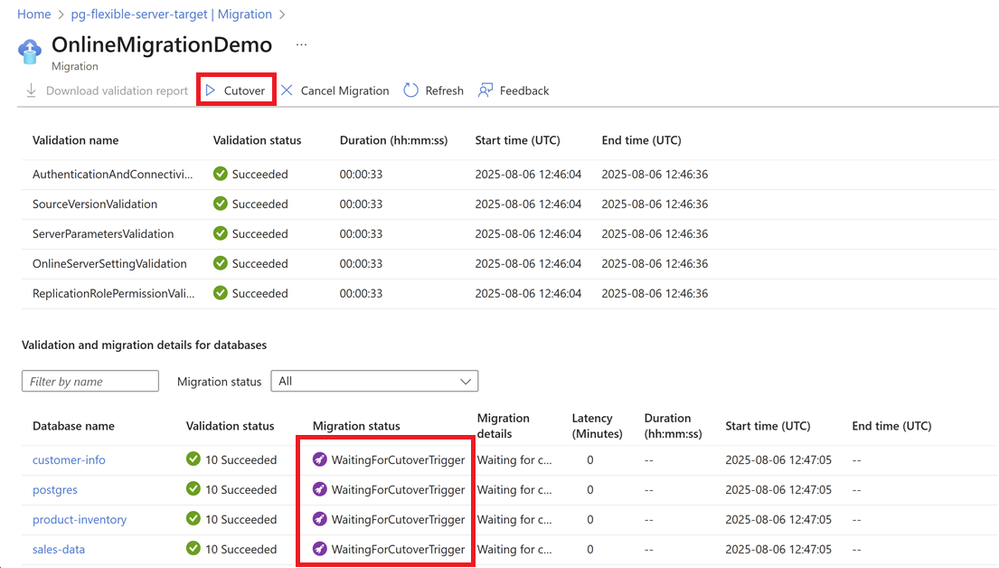Screen dimensions: 999x568
Task: Click duration 00:00:33 in ServerParametersValidation row
Action: (361, 234)
